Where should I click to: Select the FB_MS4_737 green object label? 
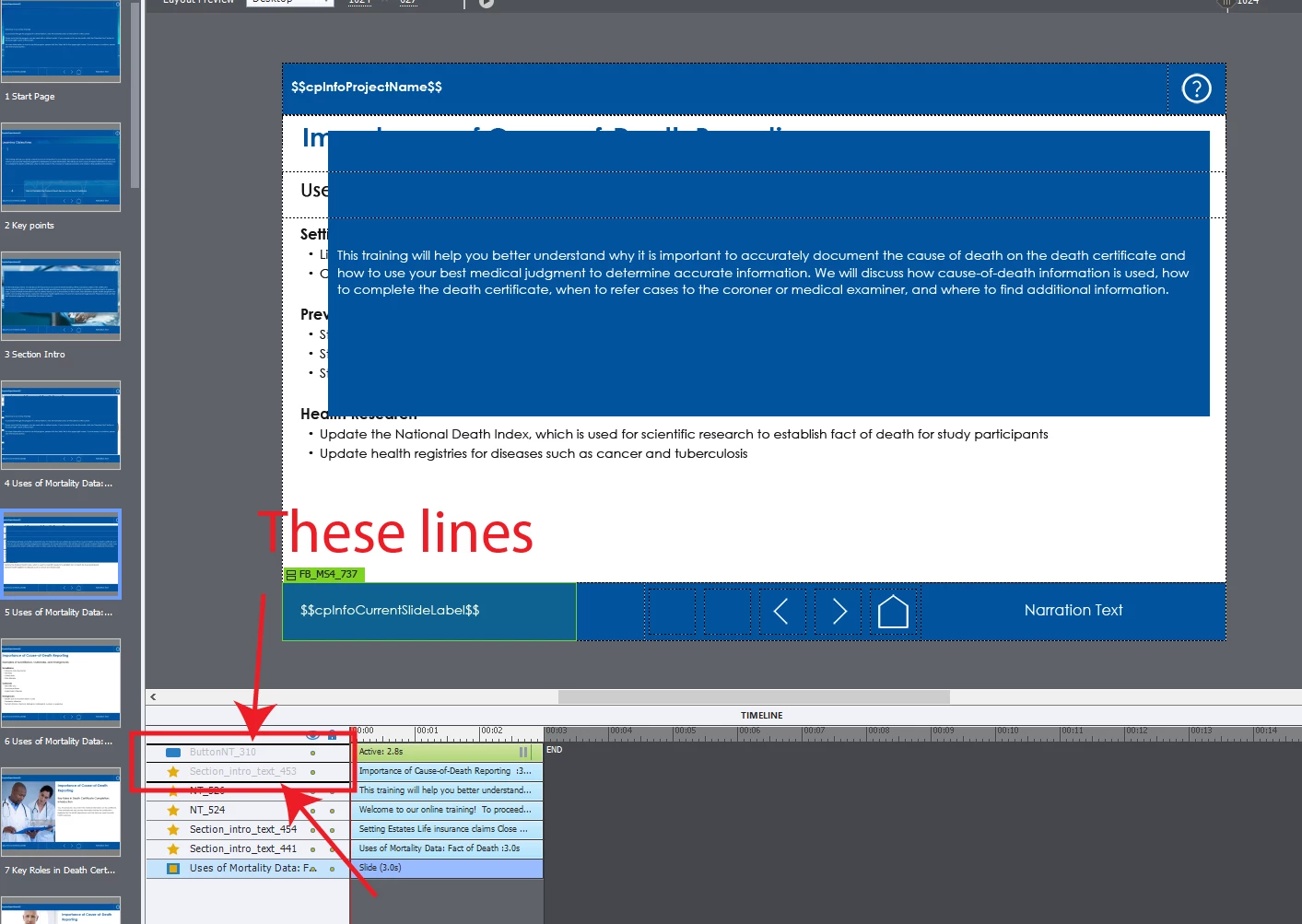(324, 575)
